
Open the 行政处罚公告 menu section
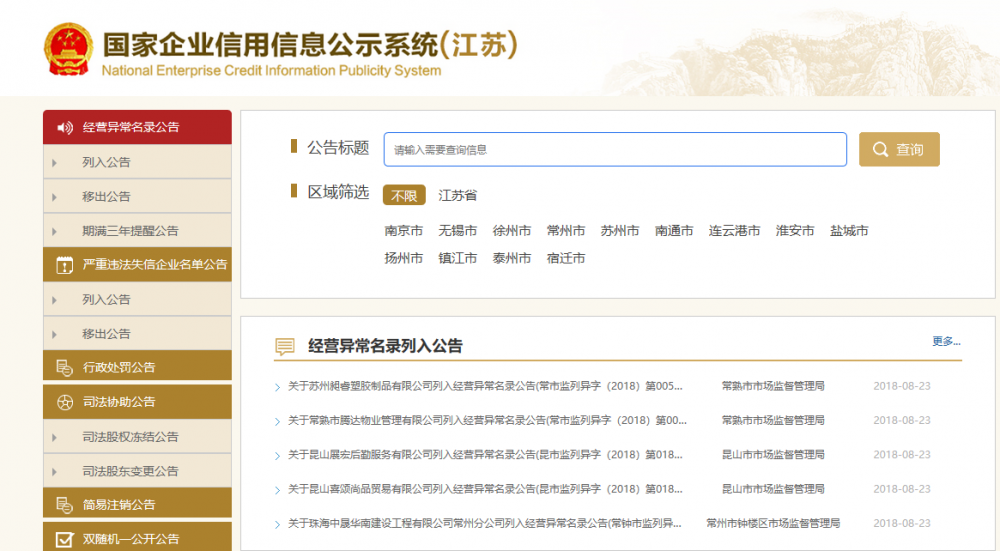[119, 368]
